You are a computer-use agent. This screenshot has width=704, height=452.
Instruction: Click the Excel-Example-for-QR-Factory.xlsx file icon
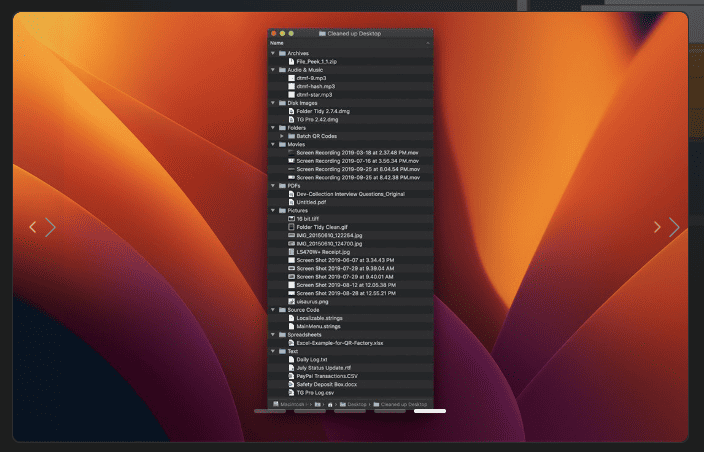coord(291,343)
